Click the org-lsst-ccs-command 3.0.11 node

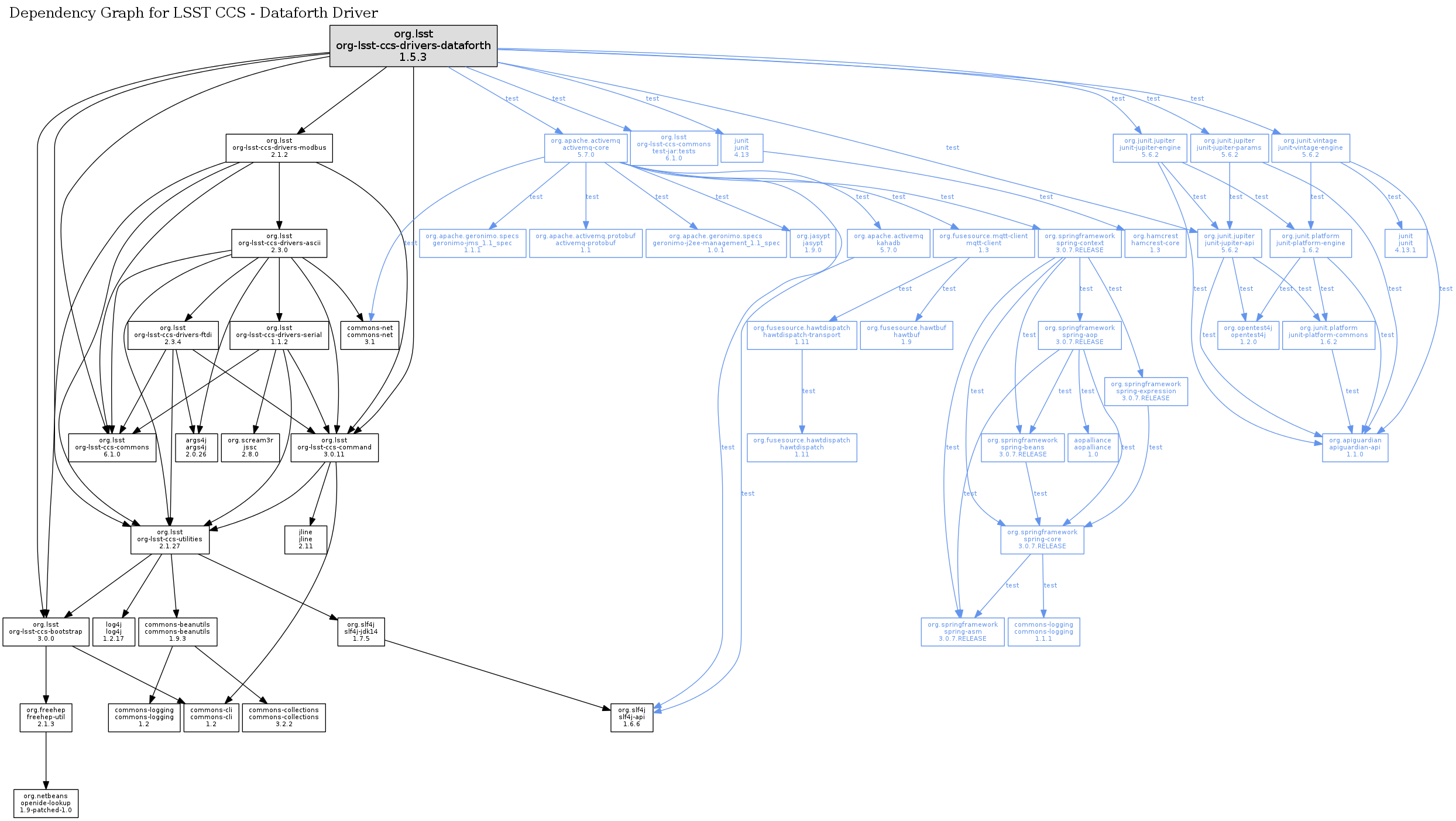pos(334,448)
